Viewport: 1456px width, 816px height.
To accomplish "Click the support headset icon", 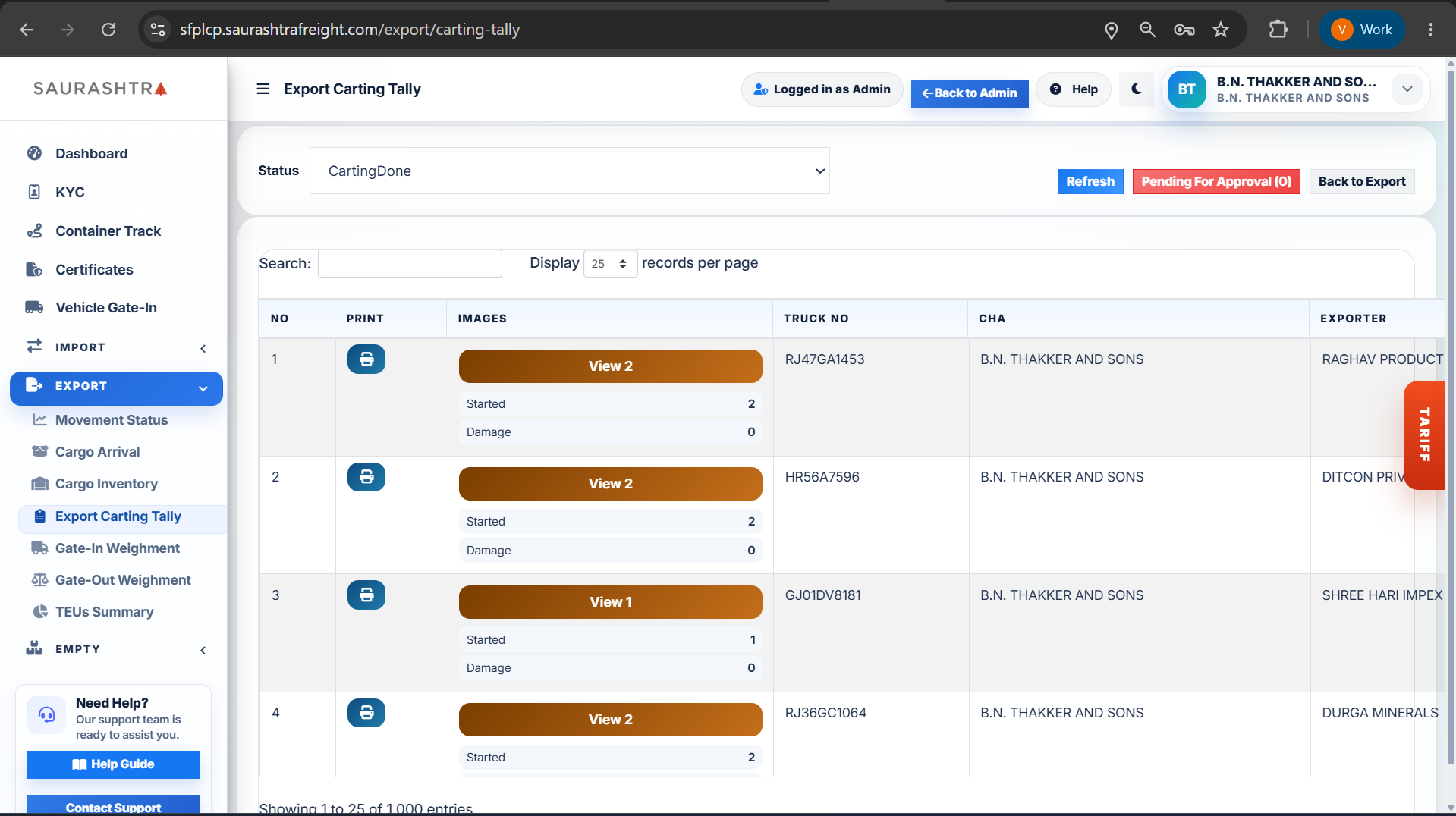I will click(x=46, y=715).
